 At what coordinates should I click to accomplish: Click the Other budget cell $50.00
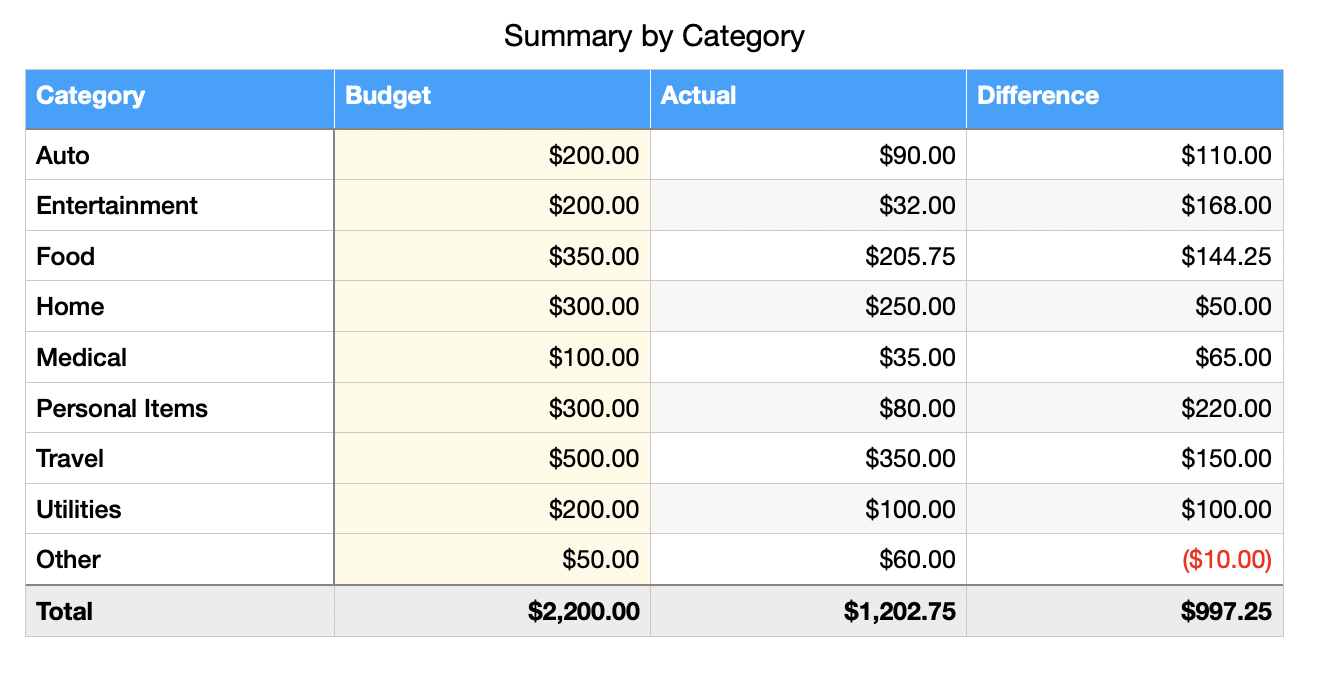coord(600,560)
